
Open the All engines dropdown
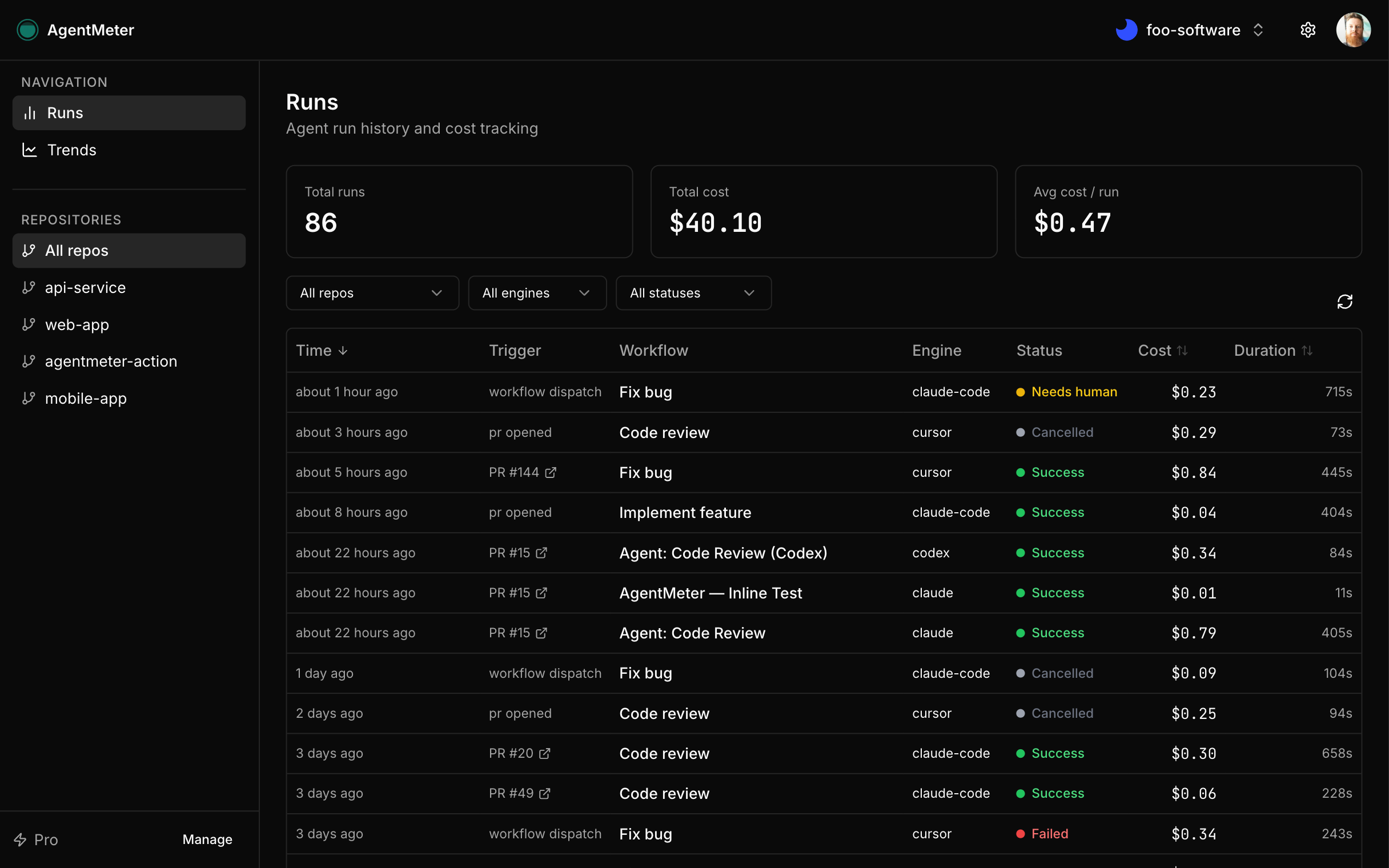537,293
